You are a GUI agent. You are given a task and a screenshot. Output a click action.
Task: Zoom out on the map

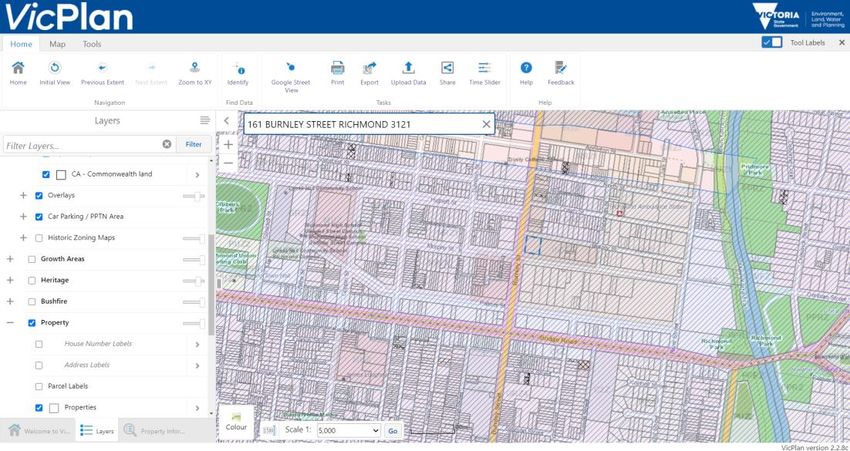(x=228, y=163)
